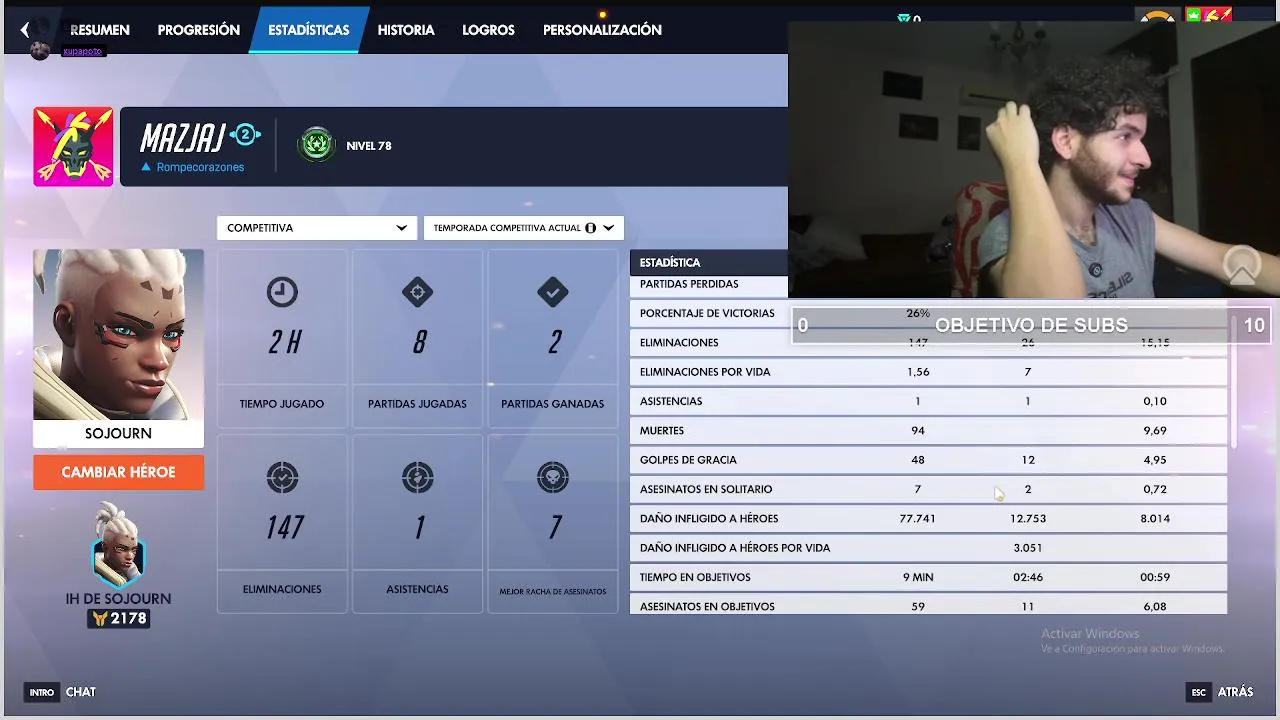Open the Competitiva game mode dropdown
The width and height of the screenshot is (1280, 720).
pyautogui.click(x=316, y=228)
